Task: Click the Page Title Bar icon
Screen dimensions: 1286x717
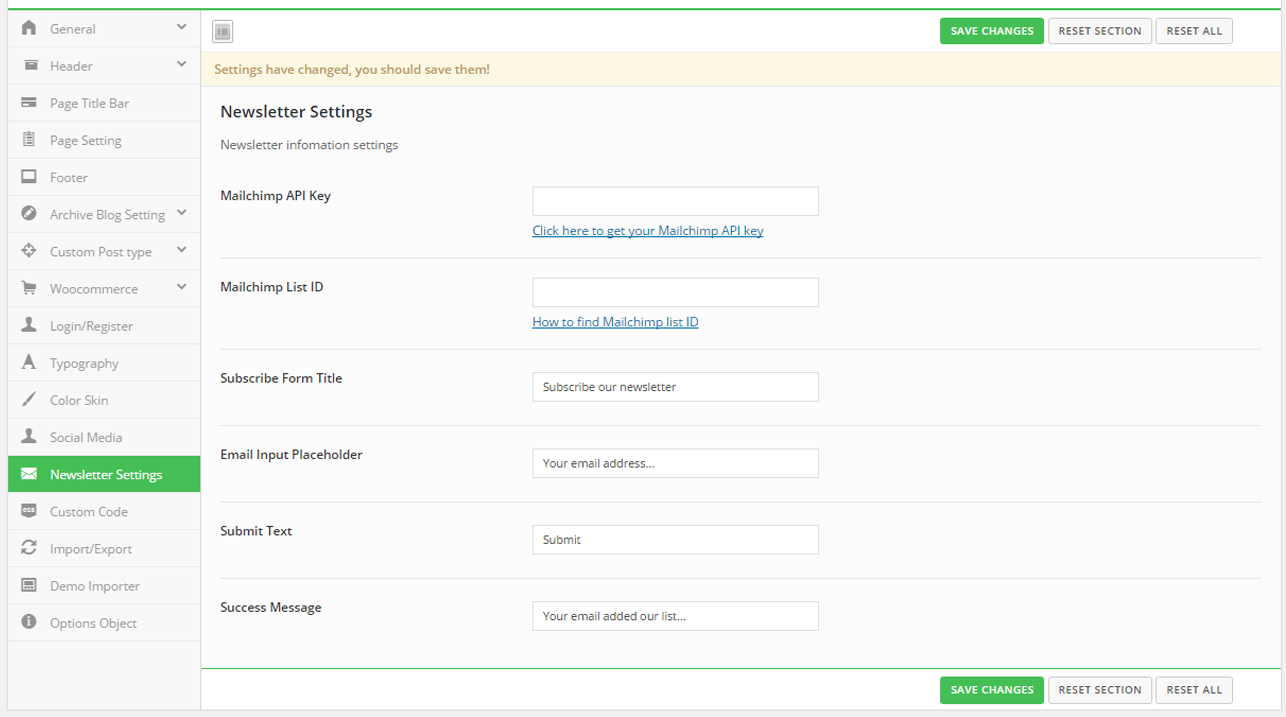Action: (29, 102)
